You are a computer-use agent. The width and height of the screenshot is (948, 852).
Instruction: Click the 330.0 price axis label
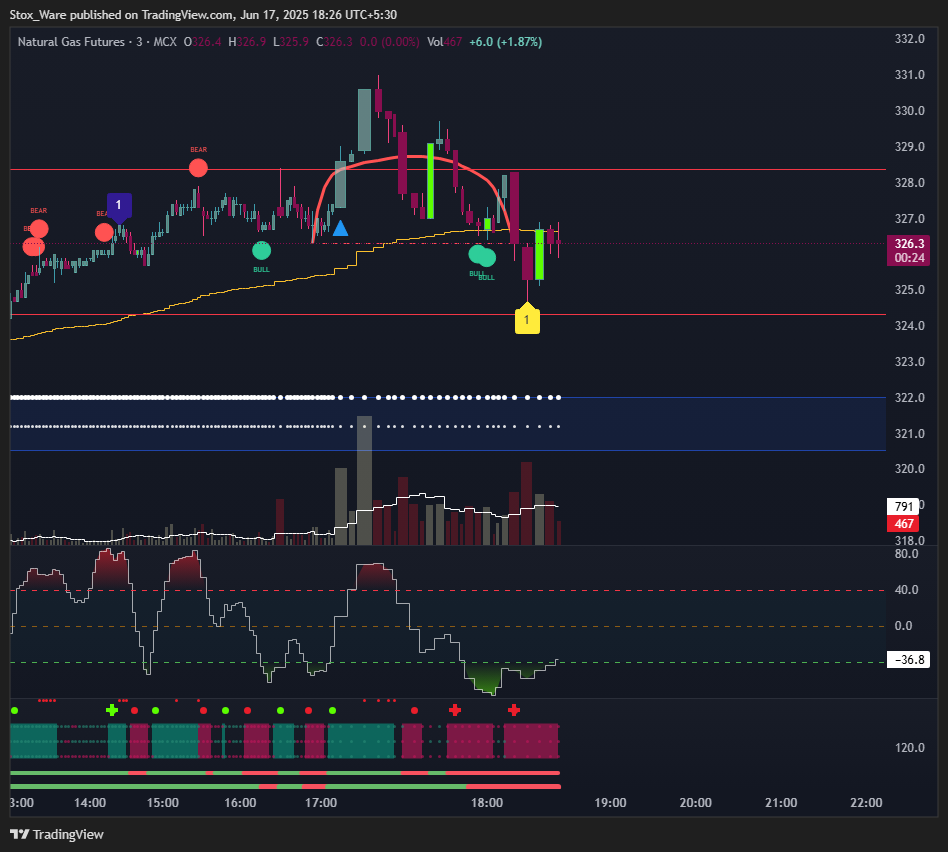(909, 111)
